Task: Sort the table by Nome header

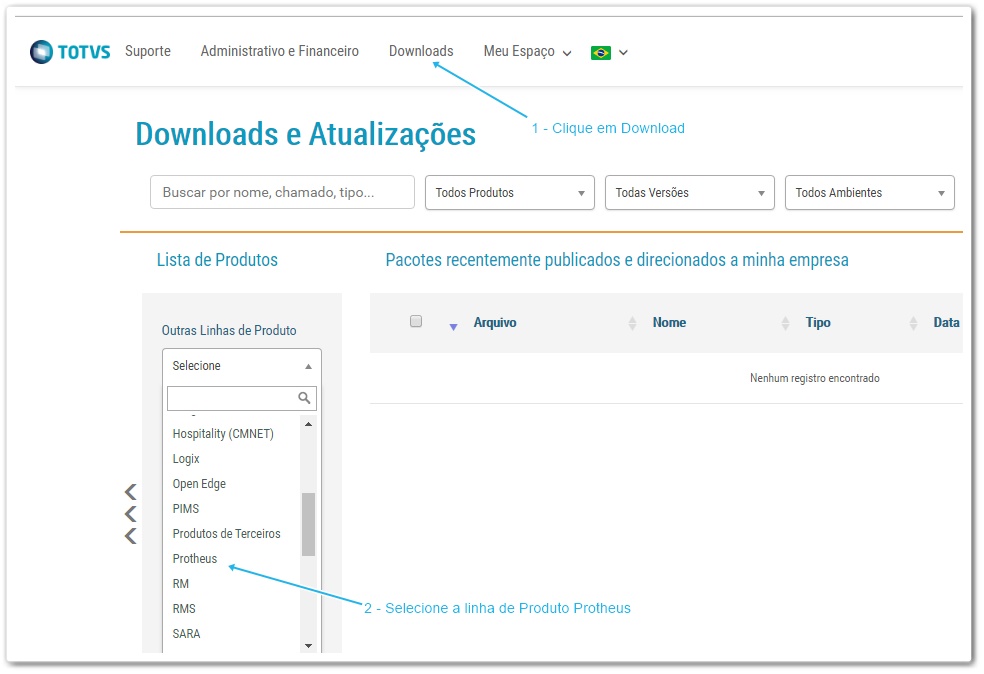Action: click(x=669, y=323)
